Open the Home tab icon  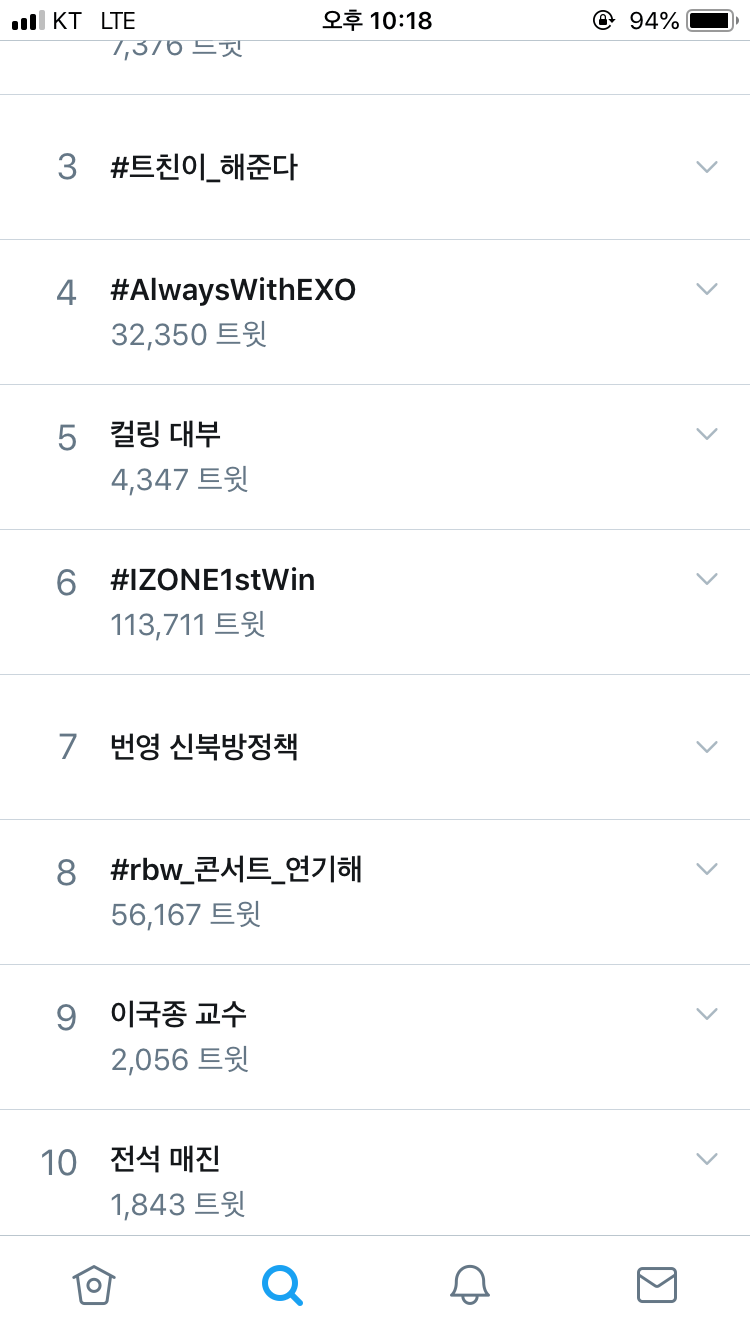click(x=94, y=1284)
